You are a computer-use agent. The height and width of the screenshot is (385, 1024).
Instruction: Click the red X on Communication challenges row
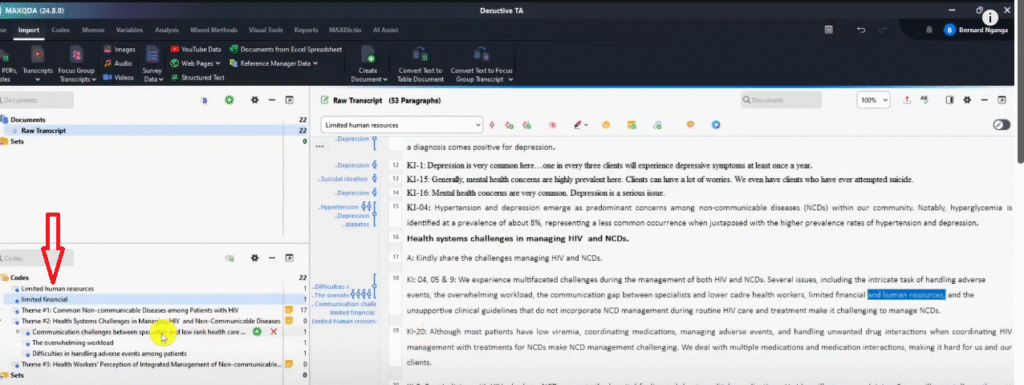click(274, 332)
